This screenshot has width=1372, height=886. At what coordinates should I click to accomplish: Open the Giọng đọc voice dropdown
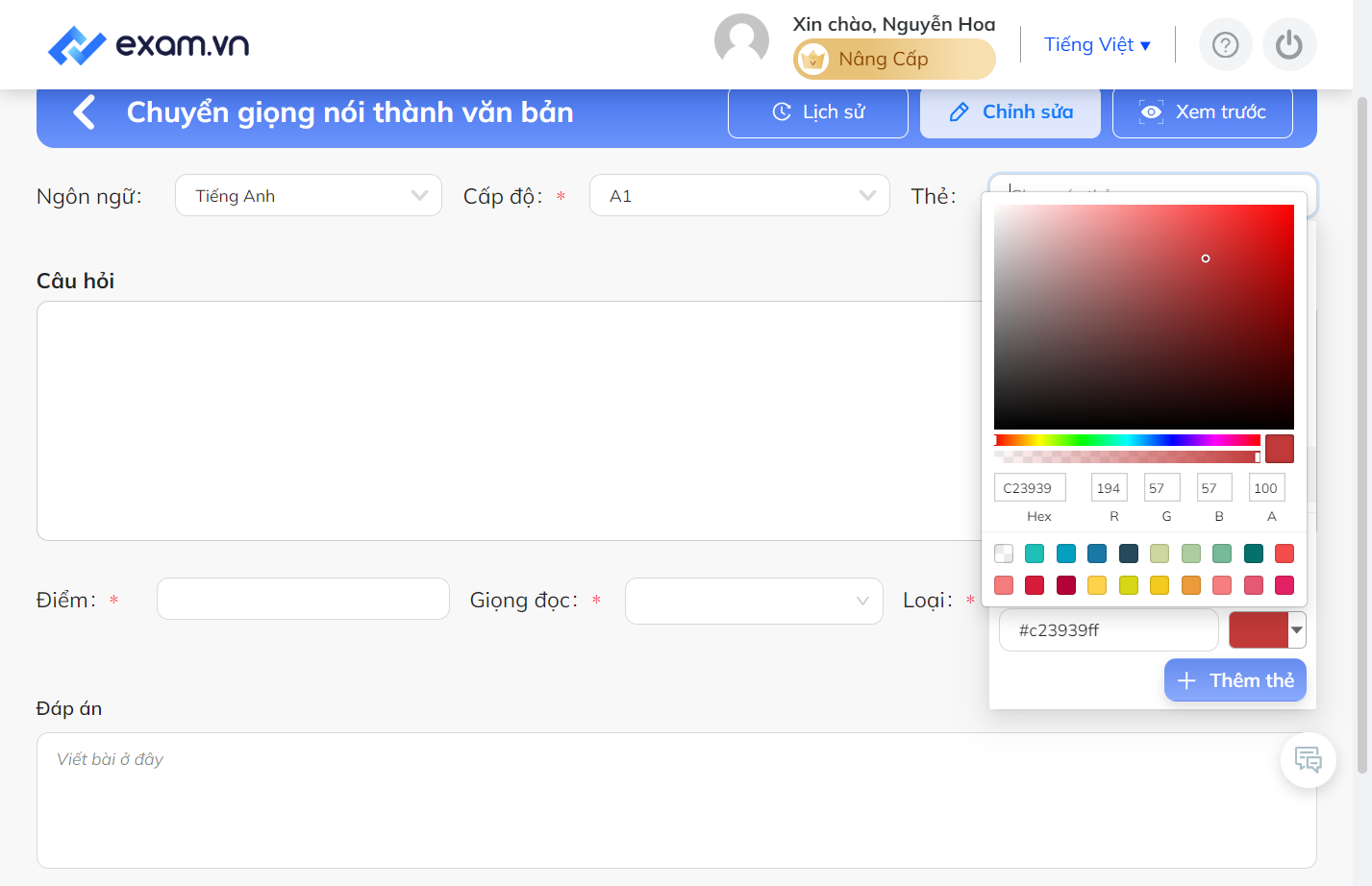coord(754,601)
